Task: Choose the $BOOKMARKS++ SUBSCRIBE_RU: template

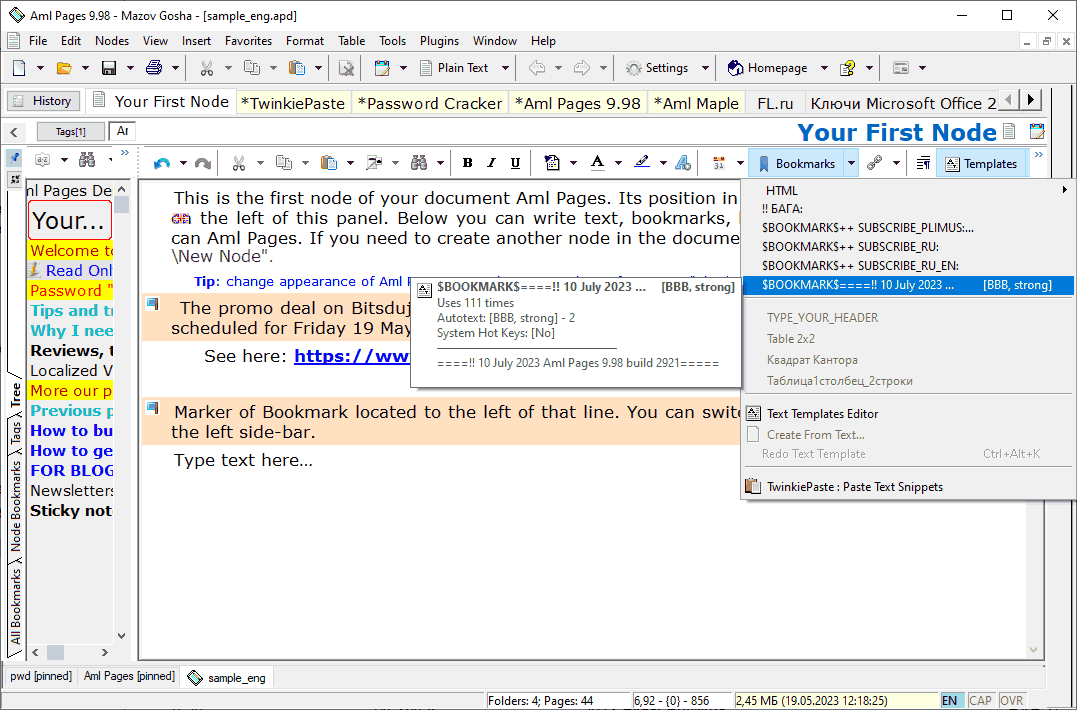Action: [x=850, y=246]
